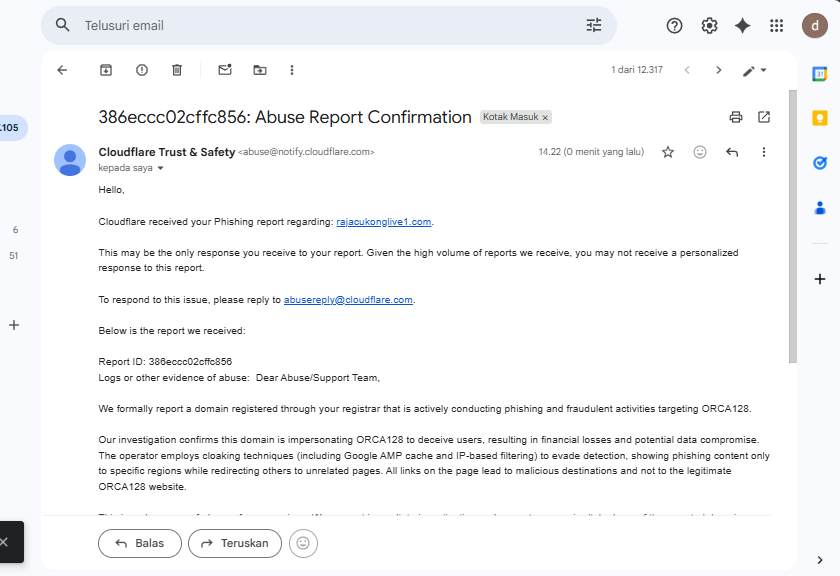Screen dimensions: 840x576
Task: Go back to the inbox list
Action: [62, 70]
